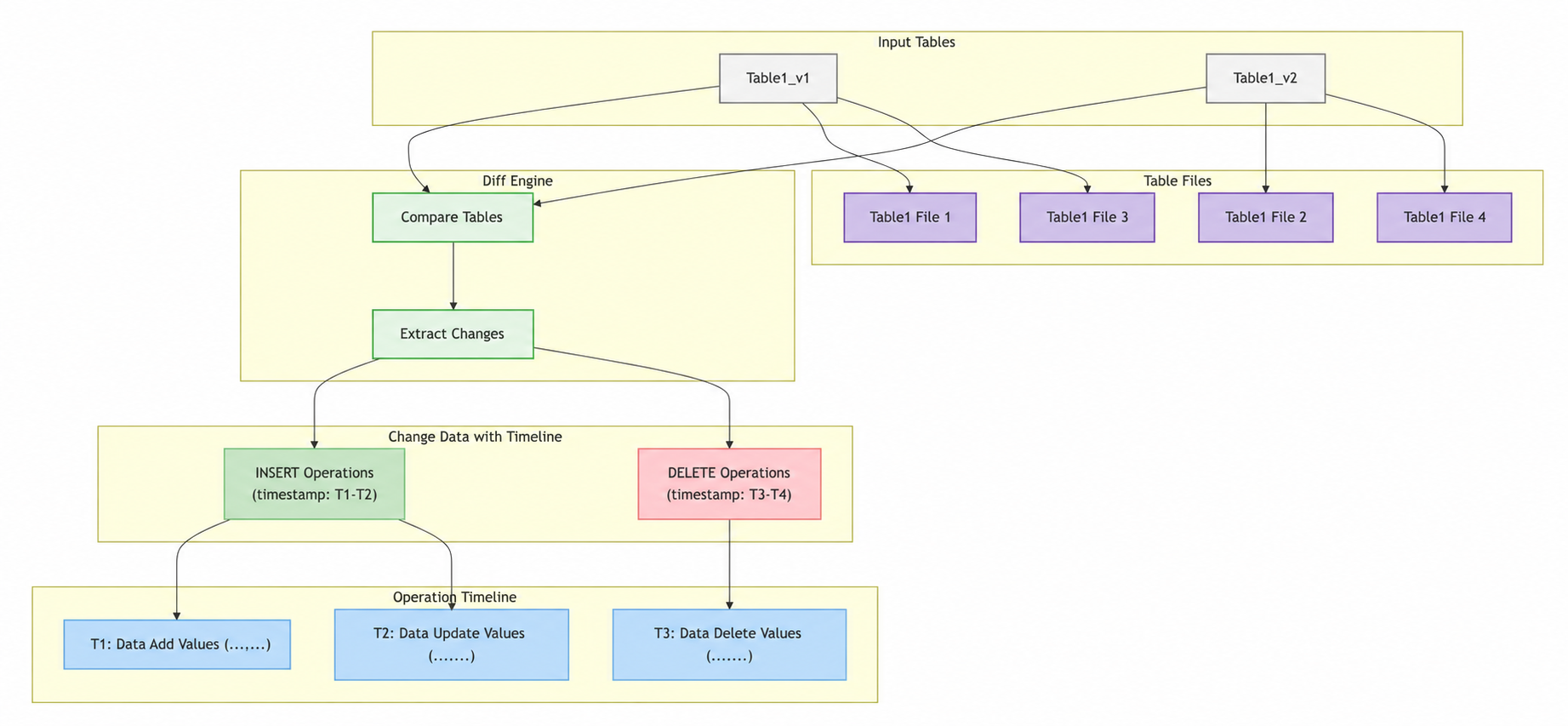Select the Table1 File 4 node

click(1444, 217)
